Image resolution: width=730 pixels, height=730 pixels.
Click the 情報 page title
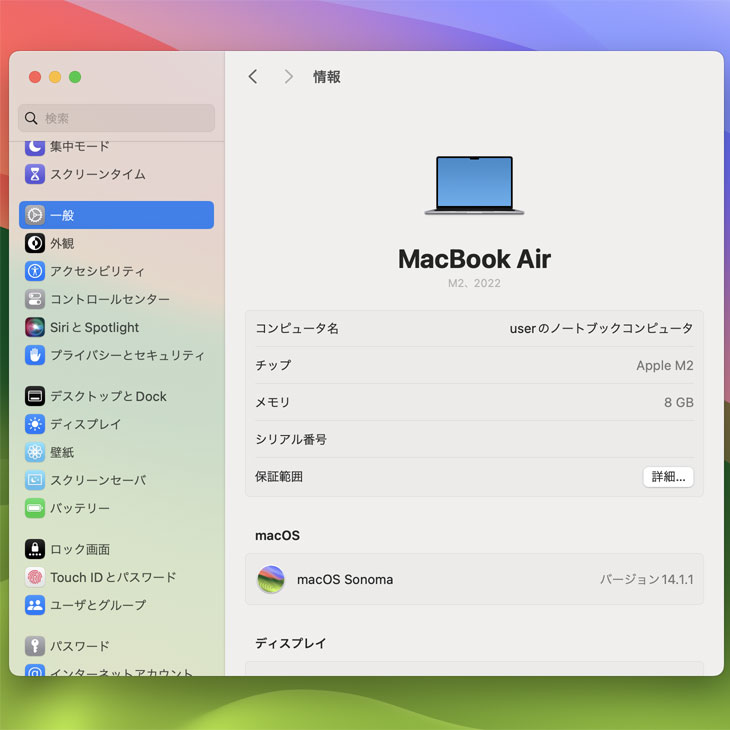pos(327,77)
